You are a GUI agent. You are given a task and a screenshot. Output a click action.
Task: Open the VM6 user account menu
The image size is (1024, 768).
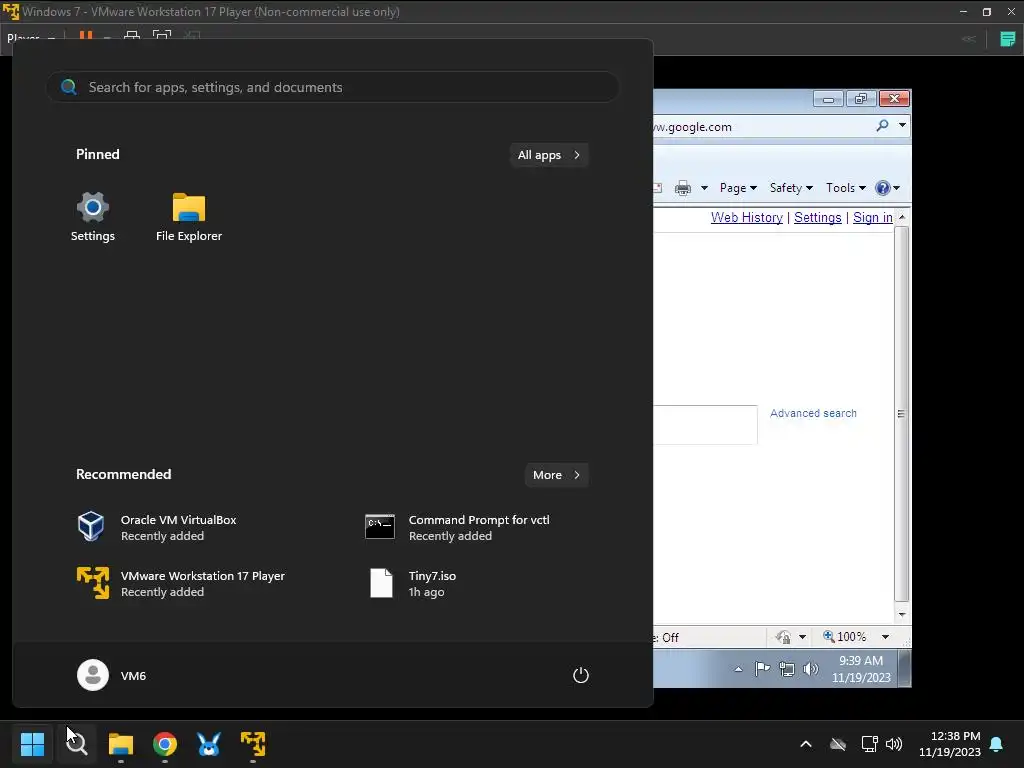[112, 675]
